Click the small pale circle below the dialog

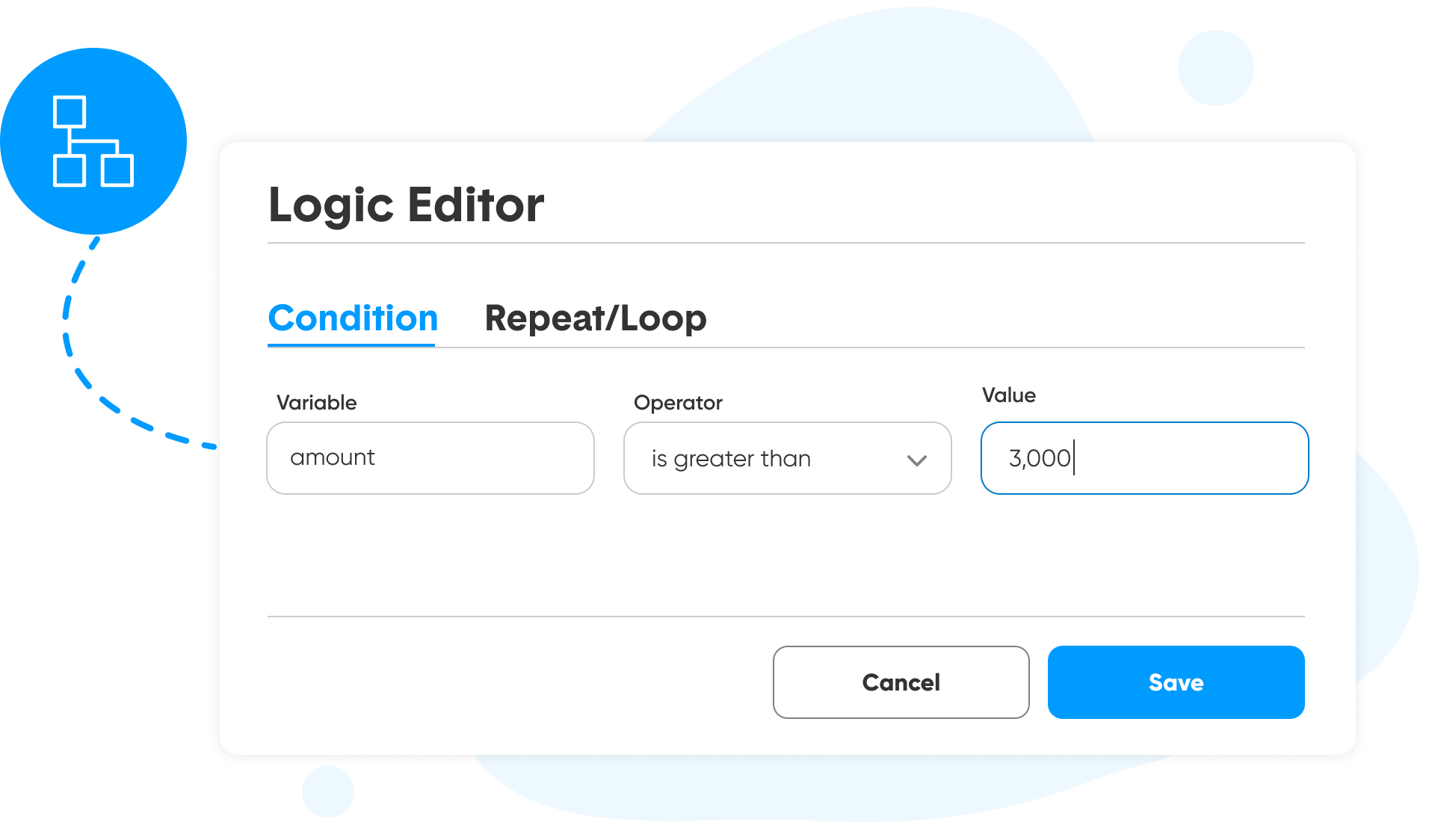tap(327, 791)
